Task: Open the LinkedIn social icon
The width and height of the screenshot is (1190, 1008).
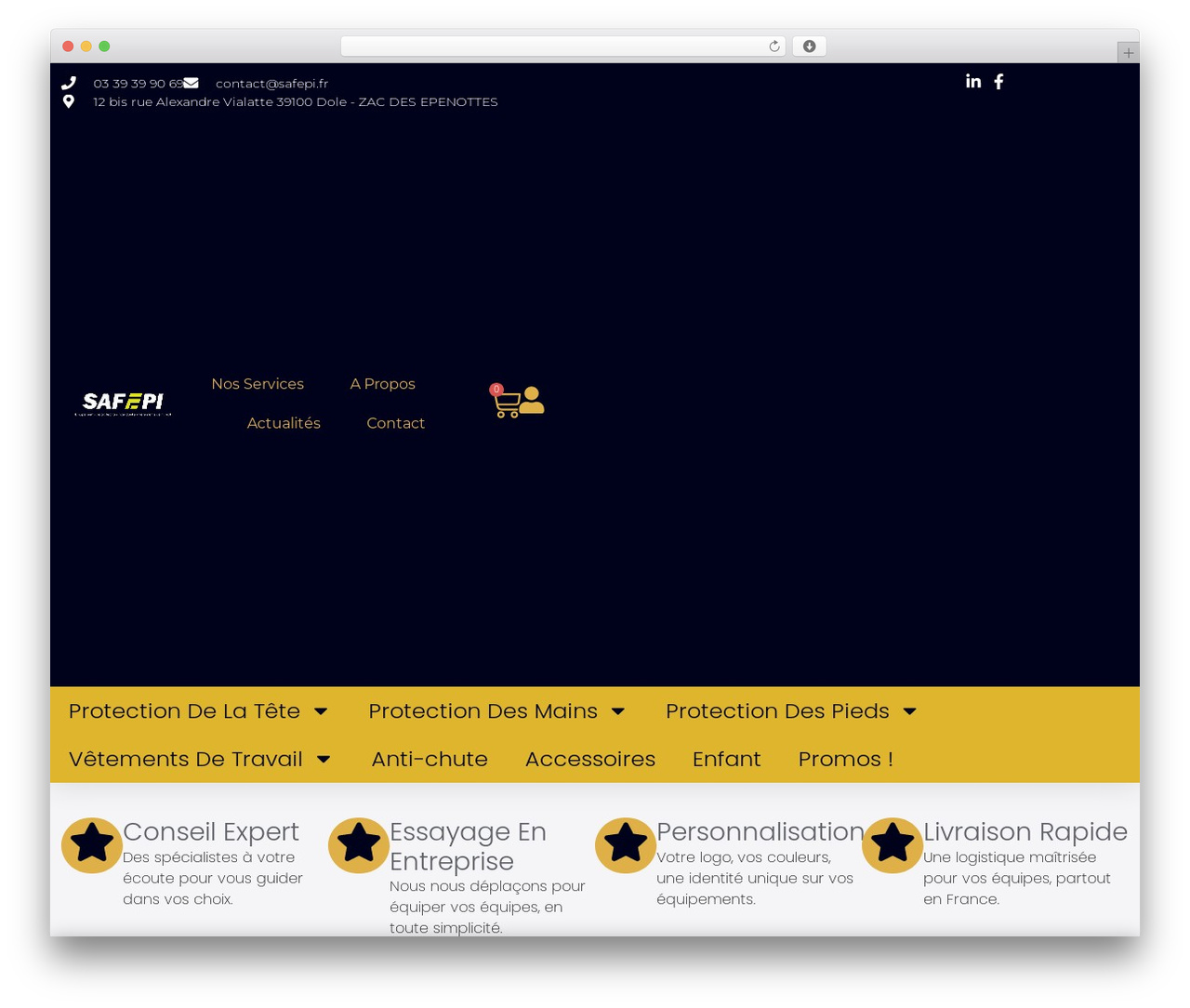Action: coord(973,81)
